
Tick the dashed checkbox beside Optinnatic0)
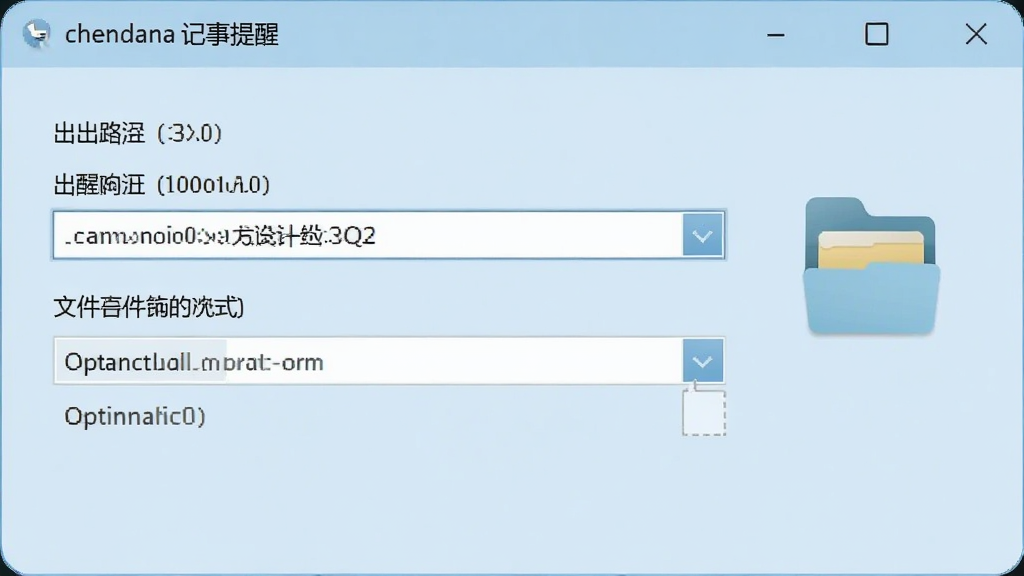pos(704,413)
